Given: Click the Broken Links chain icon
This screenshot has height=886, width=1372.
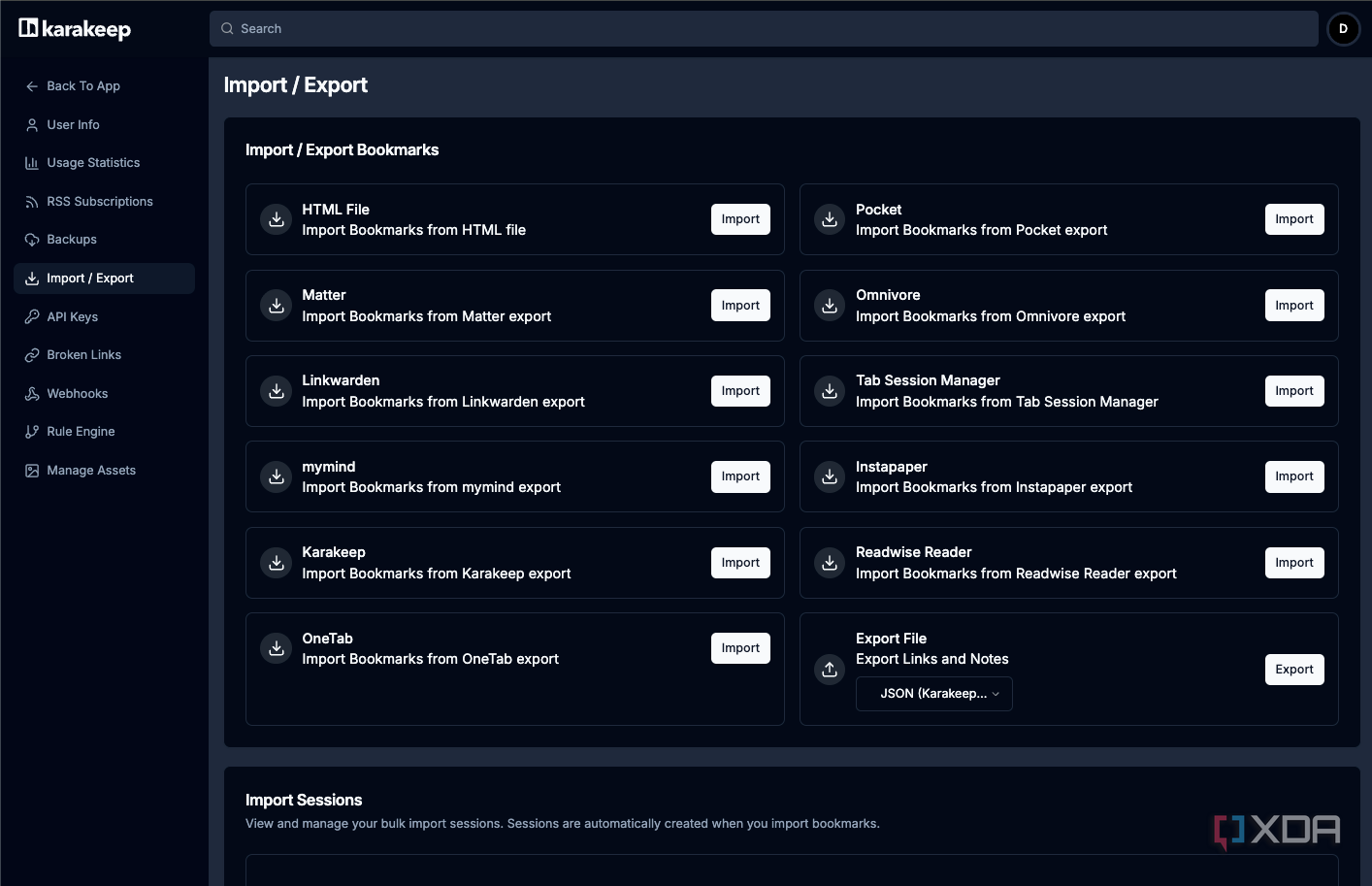Looking at the screenshot, I should pyautogui.click(x=32, y=355).
